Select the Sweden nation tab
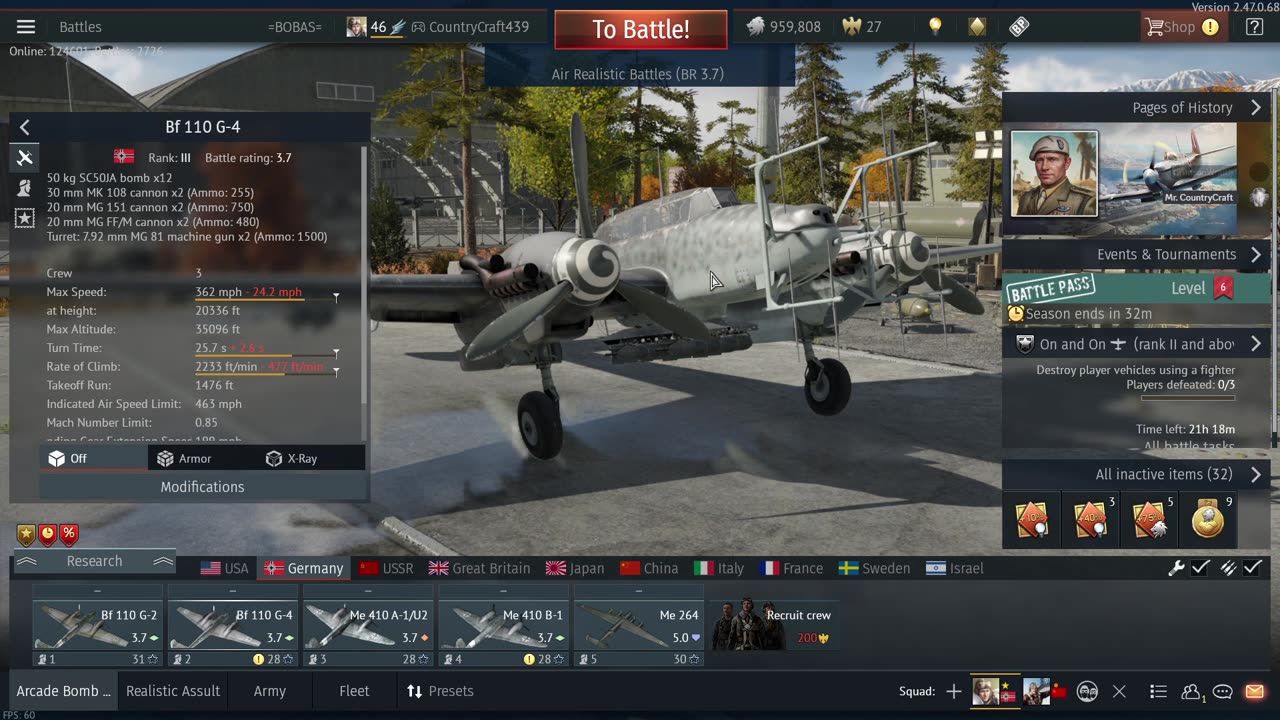Image resolution: width=1280 pixels, height=720 pixels. [x=874, y=568]
